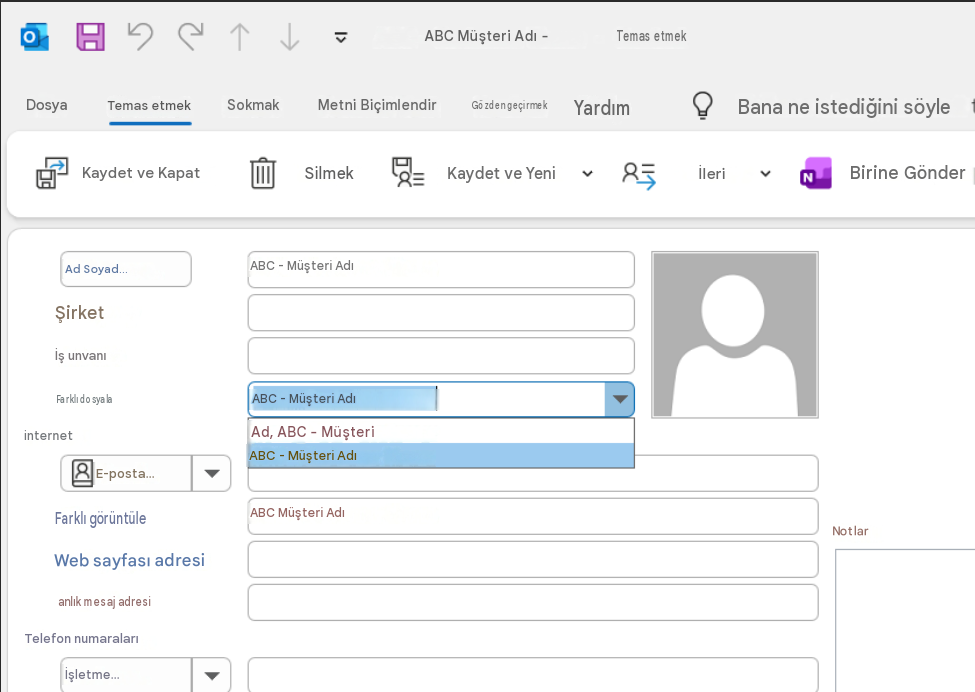This screenshot has height=692, width=975.
Task: Open the Sokmak tab
Action: pos(253,105)
